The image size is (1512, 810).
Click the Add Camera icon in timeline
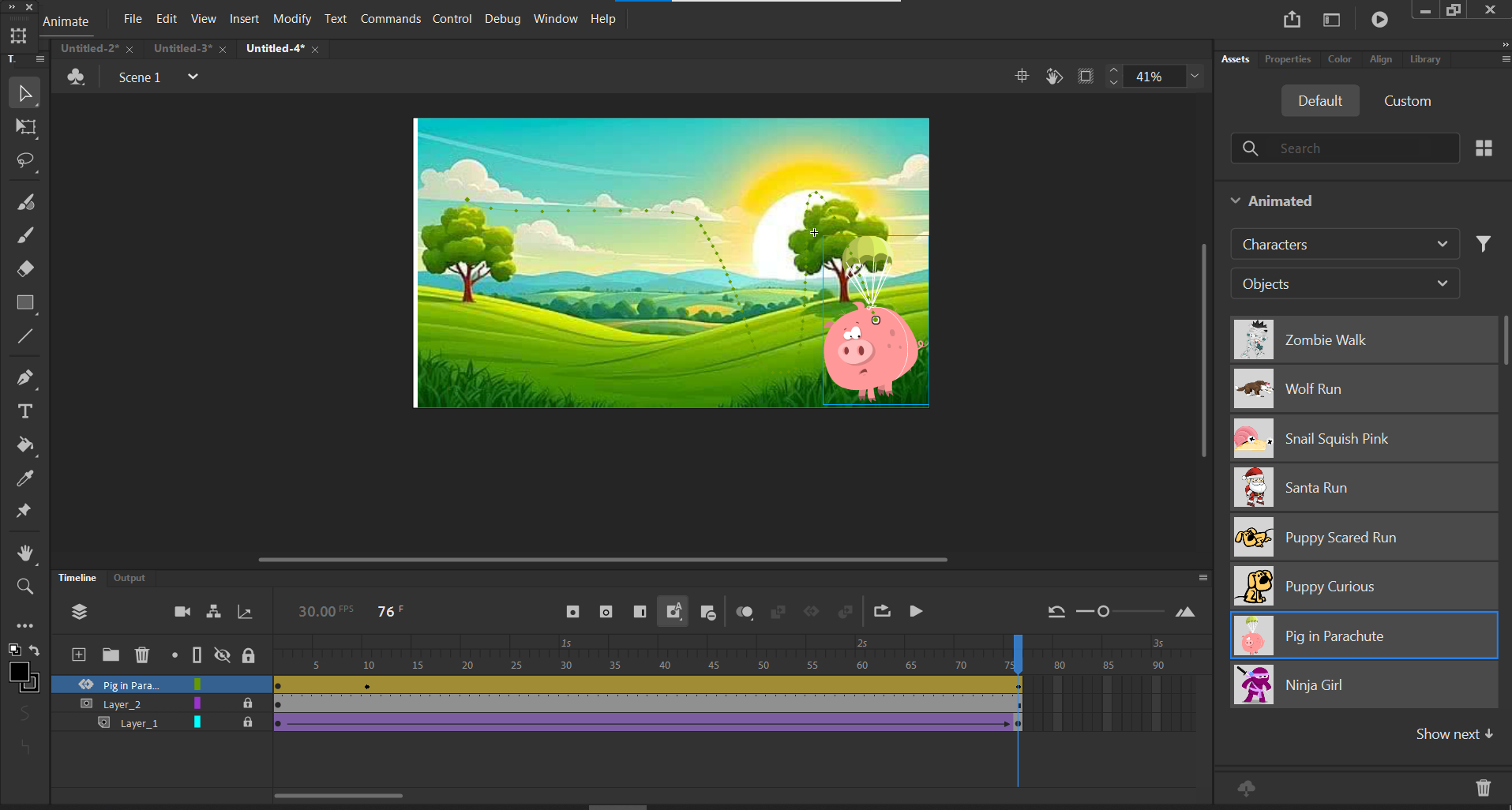[x=182, y=612]
